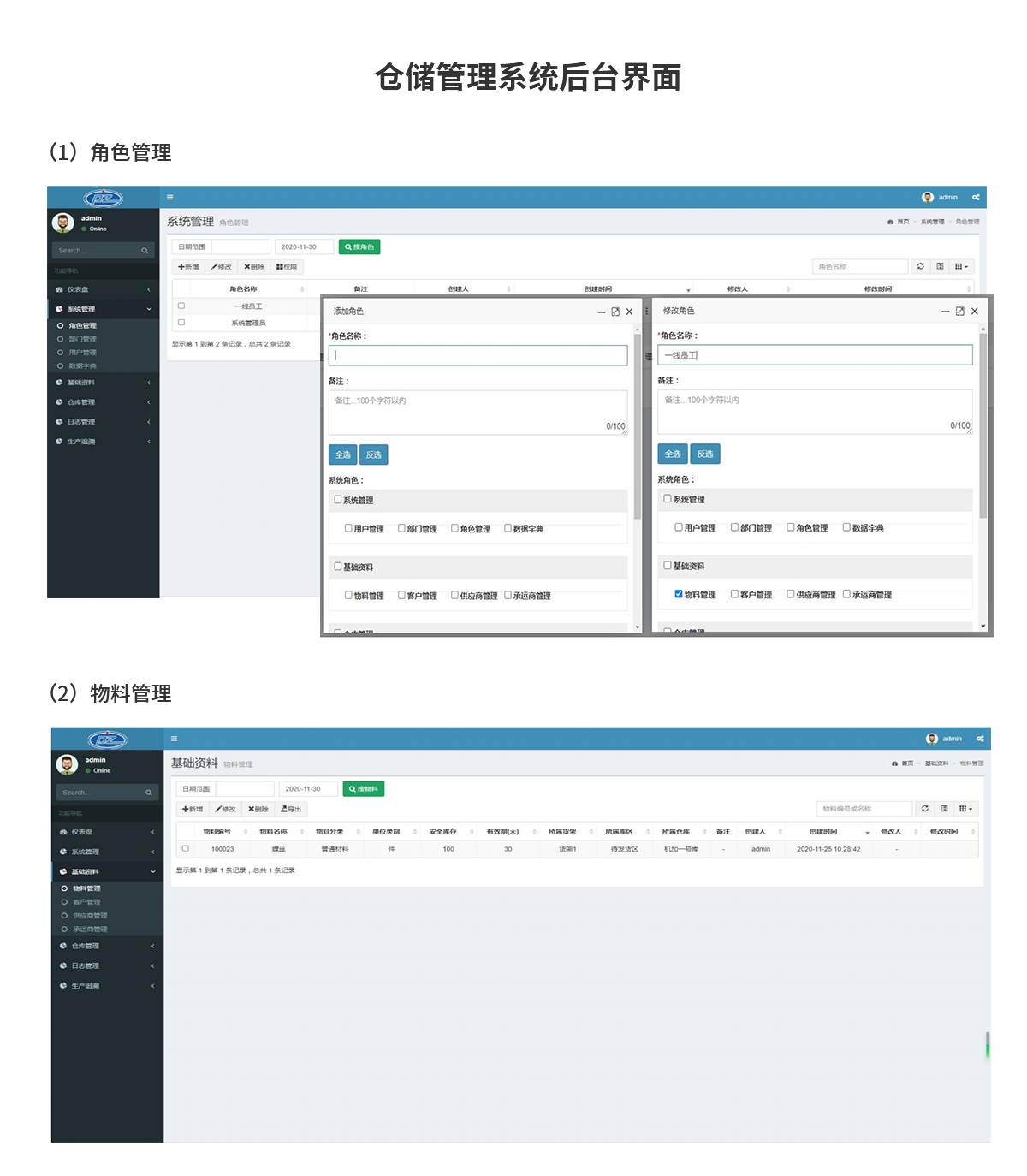Click the 添加角色 dialog vertical scrollbar
This screenshot has height=1176, width=1027.
[x=638, y=428]
